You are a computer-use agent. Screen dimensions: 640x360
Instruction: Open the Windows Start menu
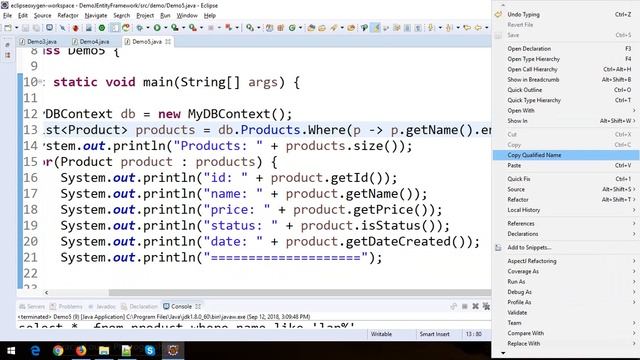pyautogui.click(x=11, y=351)
